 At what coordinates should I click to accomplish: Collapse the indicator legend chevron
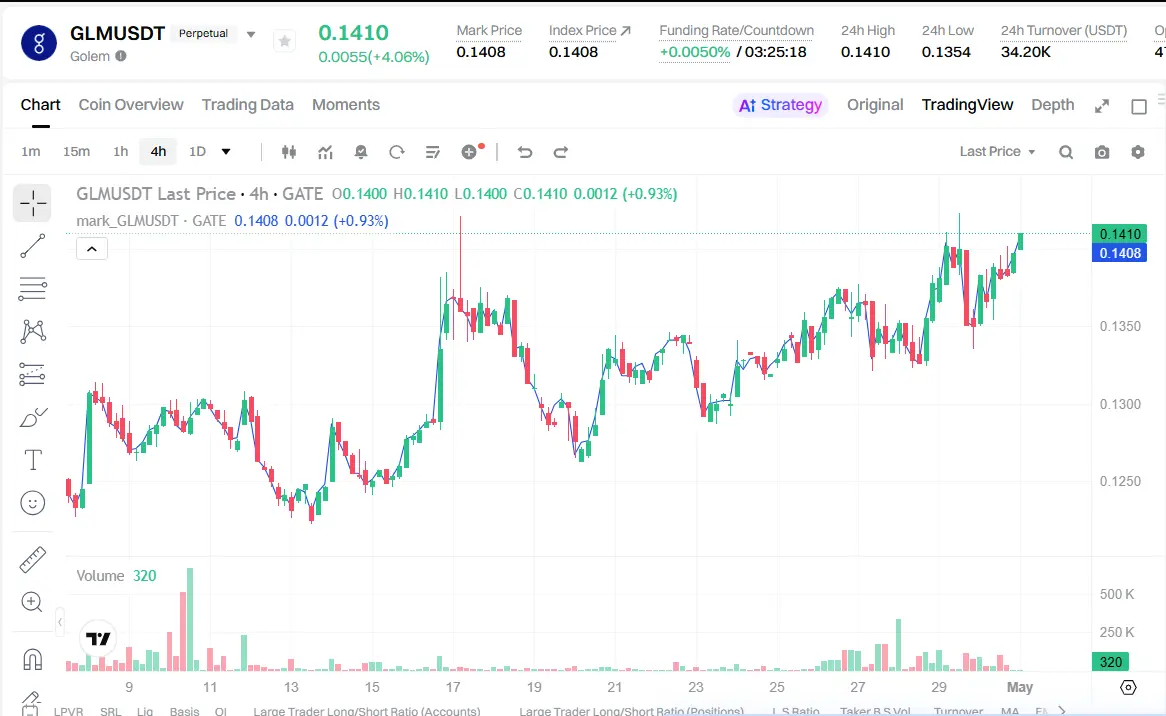pyautogui.click(x=92, y=249)
